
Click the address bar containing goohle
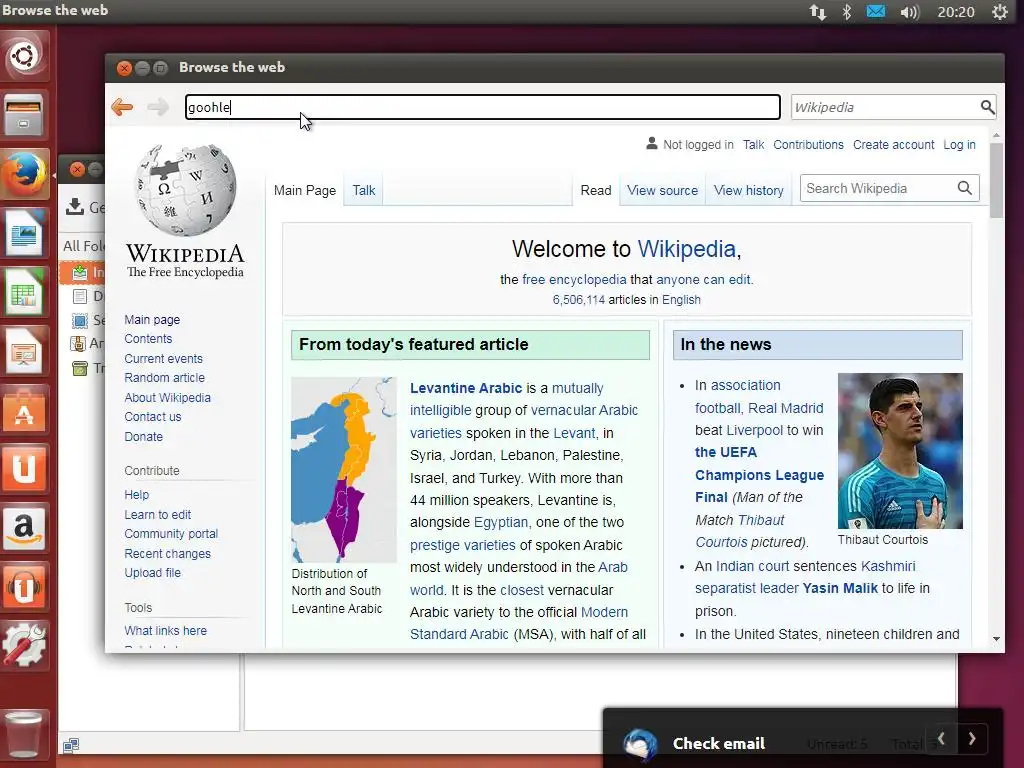[483, 107]
